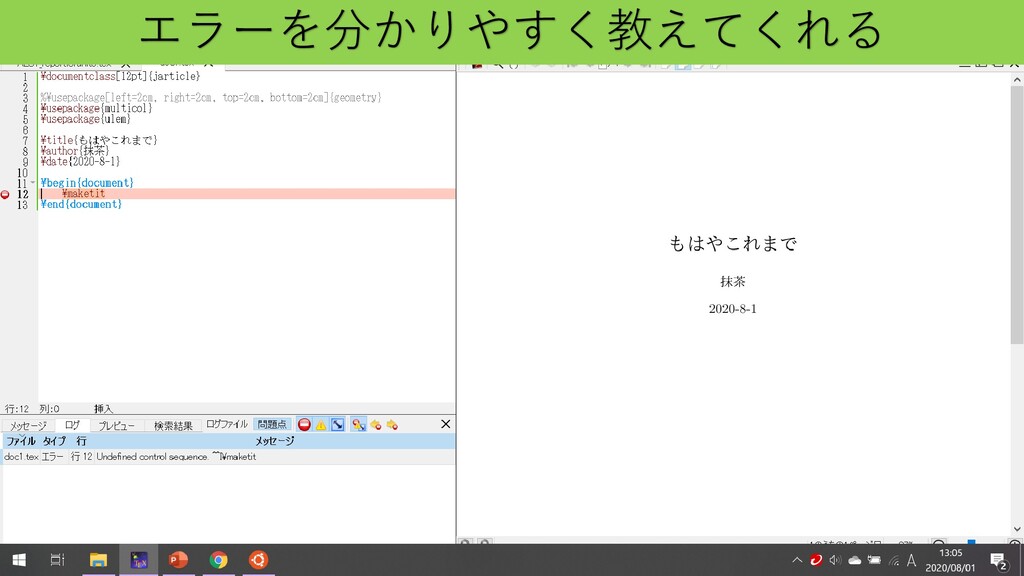This screenshot has width=1024, height=576.
Task: Close the log panel with the X
Action: (445, 424)
